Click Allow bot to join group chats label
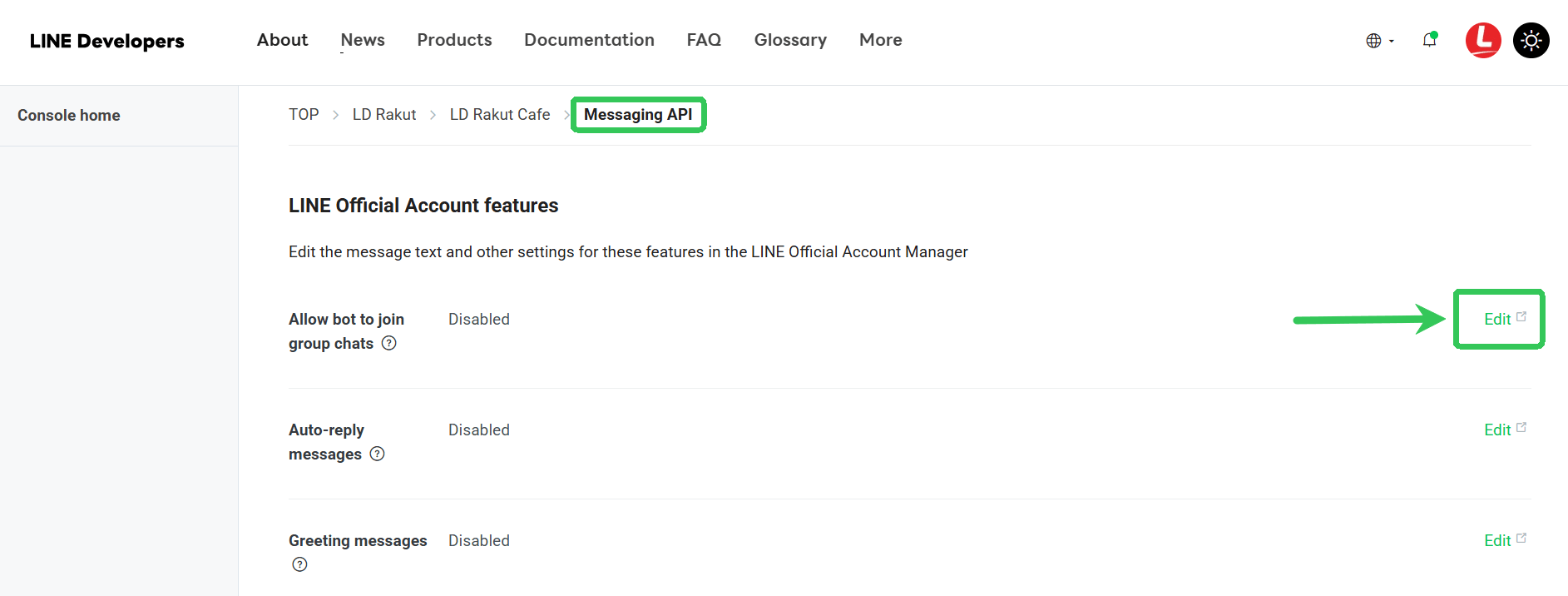The height and width of the screenshot is (596, 1568). (346, 331)
